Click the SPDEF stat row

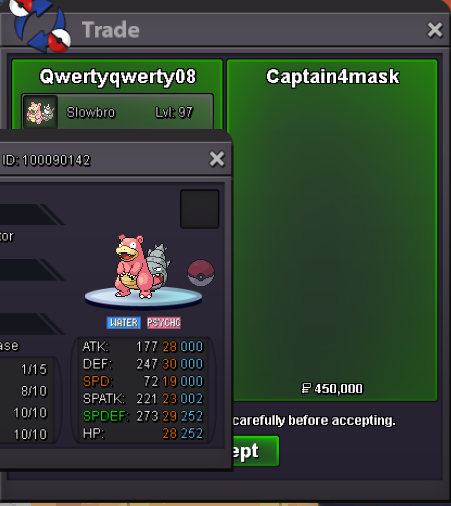click(143, 416)
